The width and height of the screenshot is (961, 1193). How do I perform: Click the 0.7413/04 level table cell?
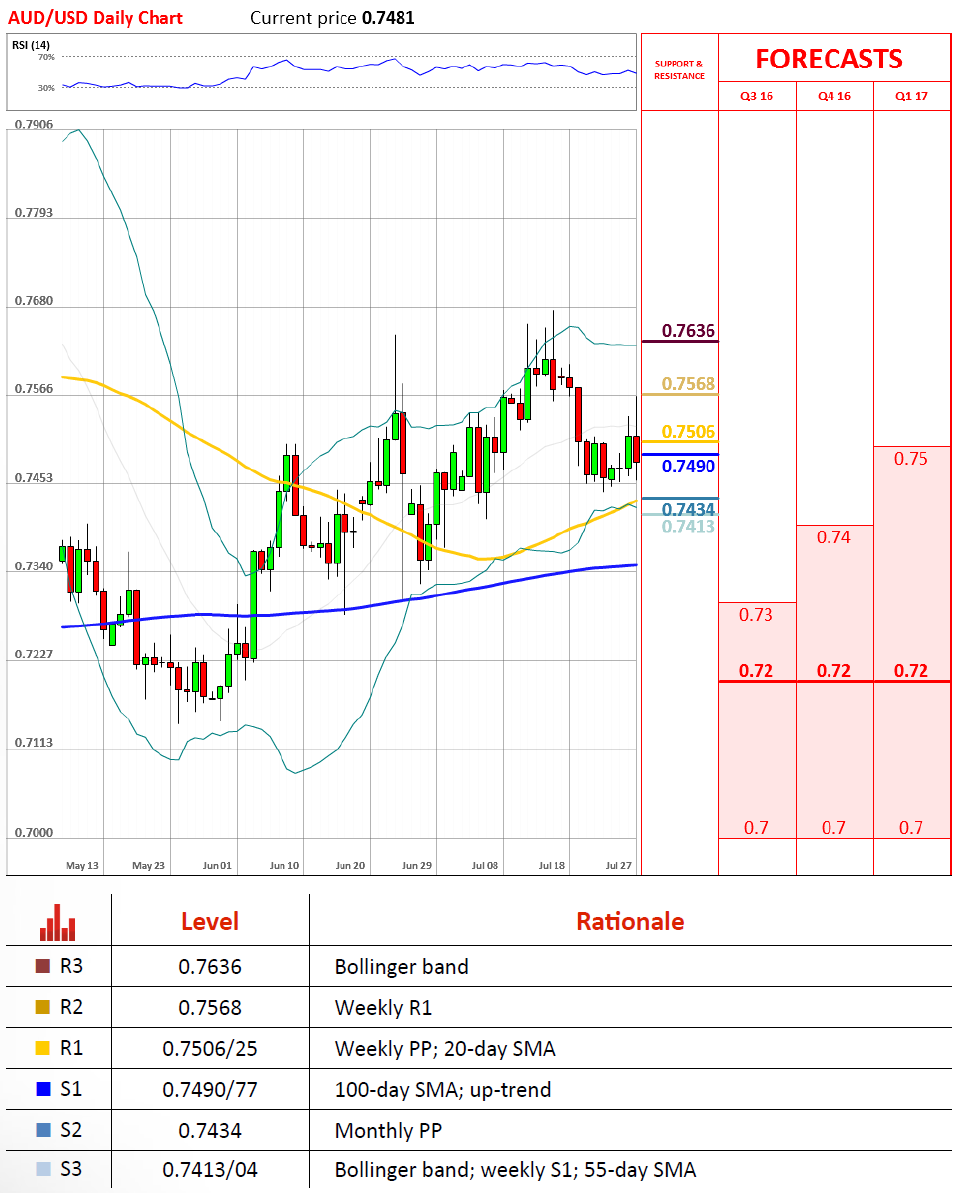point(210,1170)
